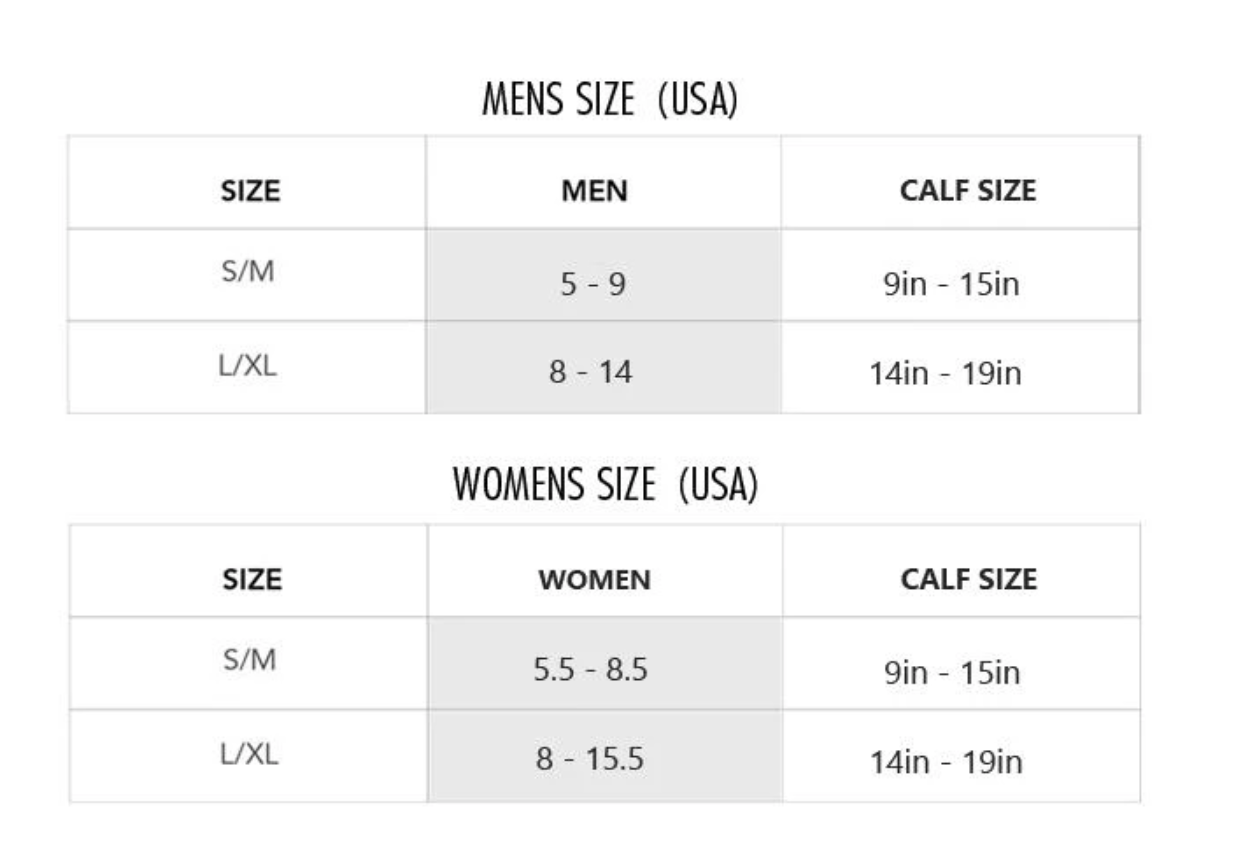Click the womens 8 - 15.5 size cell

pos(605,756)
